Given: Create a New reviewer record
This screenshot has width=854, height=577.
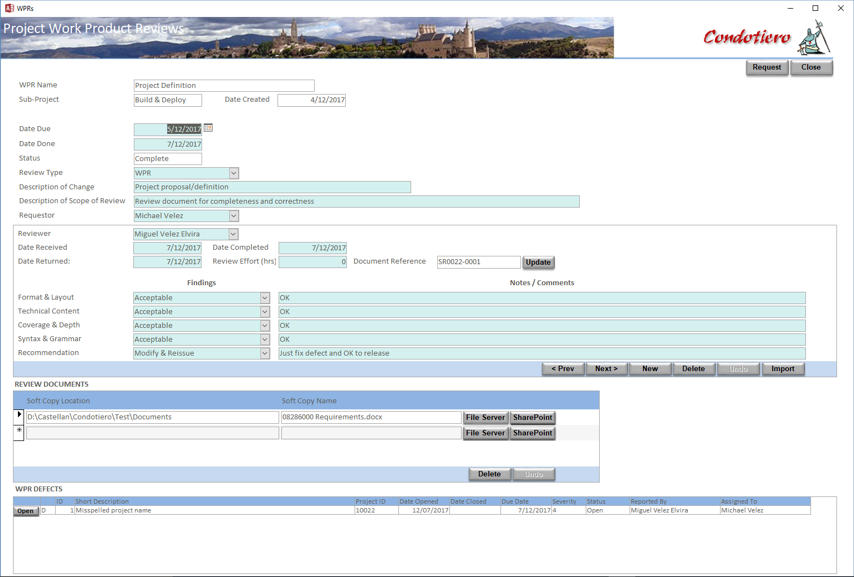Looking at the screenshot, I should click(x=650, y=369).
